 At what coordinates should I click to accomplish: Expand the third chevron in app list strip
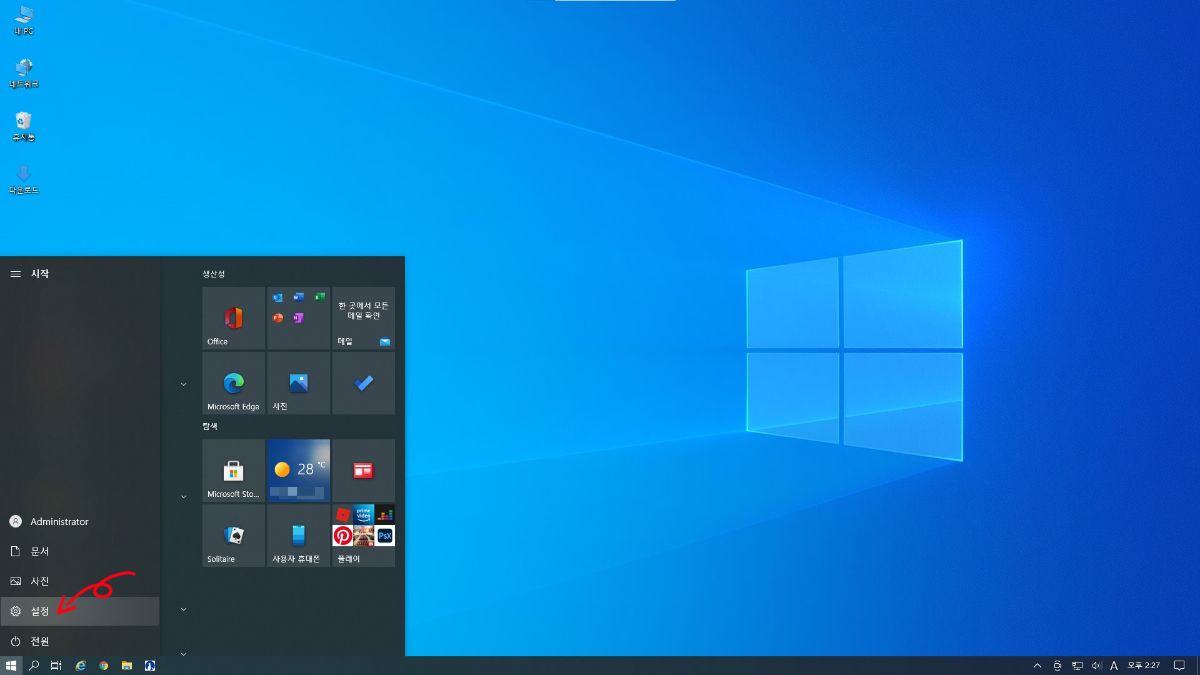[183, 608]
